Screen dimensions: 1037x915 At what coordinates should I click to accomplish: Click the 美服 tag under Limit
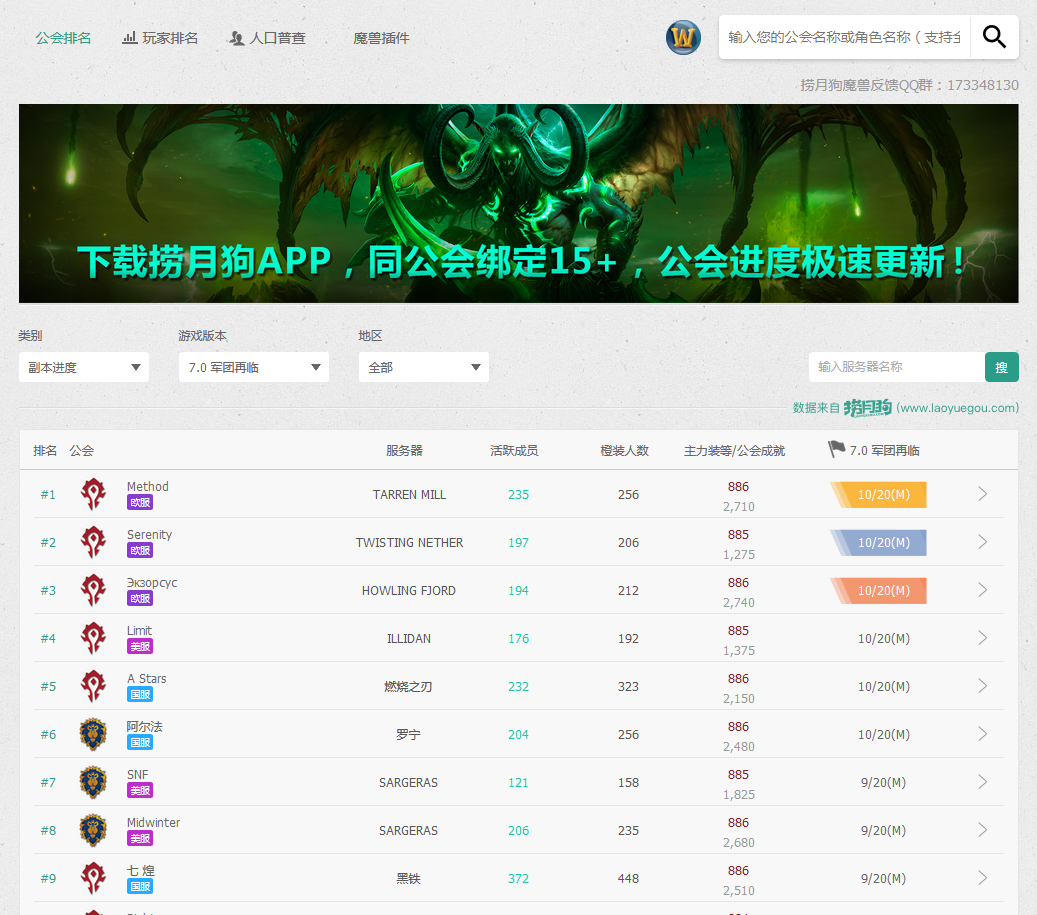coord(140,647)
